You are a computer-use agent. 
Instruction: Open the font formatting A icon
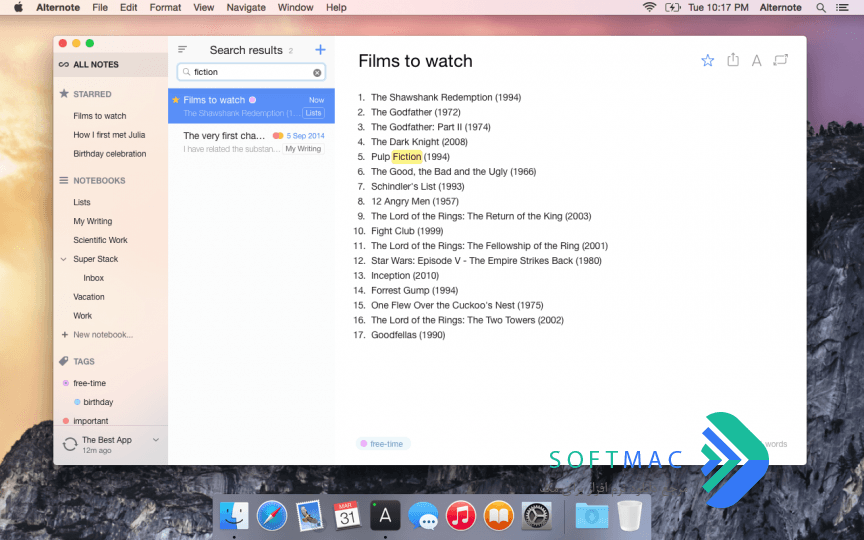pyautogui.click(x=757, y=61)
